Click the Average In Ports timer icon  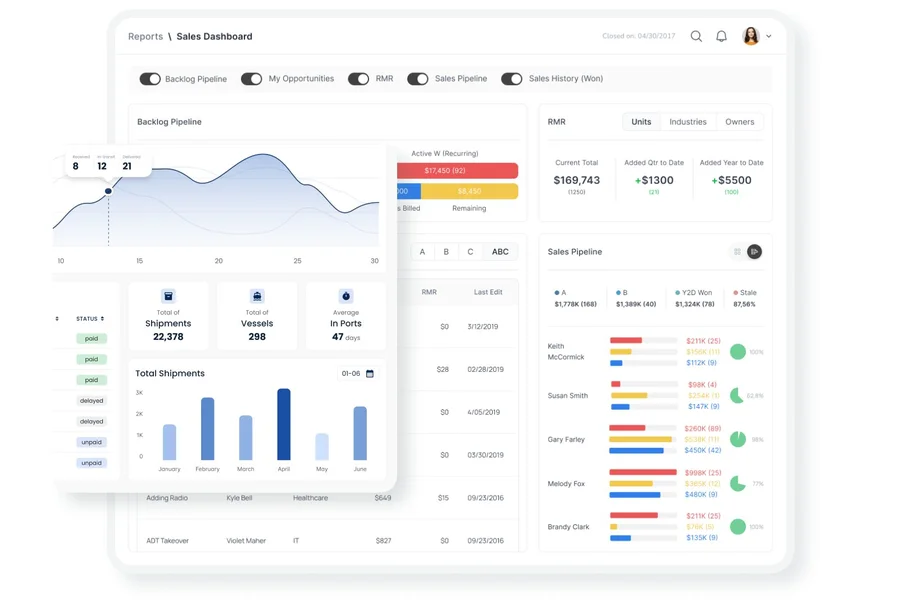pyautogui.click(x=344, y=297)
